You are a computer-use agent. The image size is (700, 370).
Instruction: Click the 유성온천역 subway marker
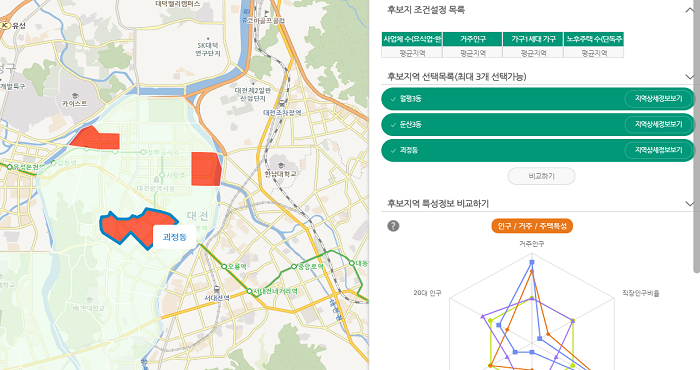(9, 167)
